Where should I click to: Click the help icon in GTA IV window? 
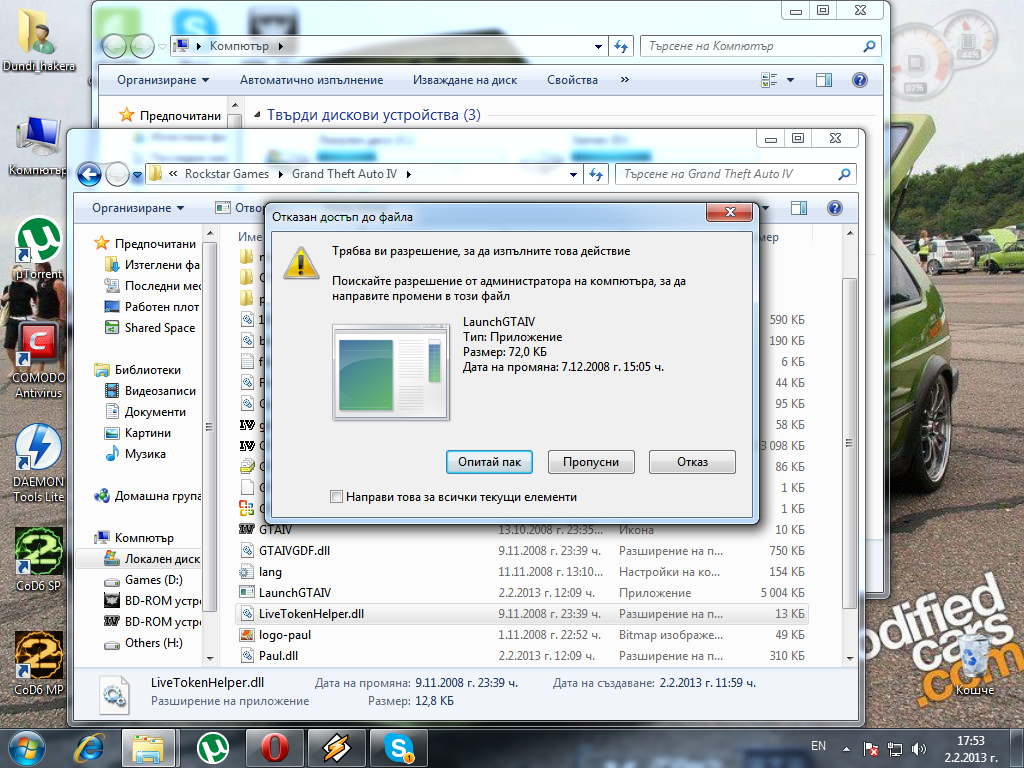[834, 208]
